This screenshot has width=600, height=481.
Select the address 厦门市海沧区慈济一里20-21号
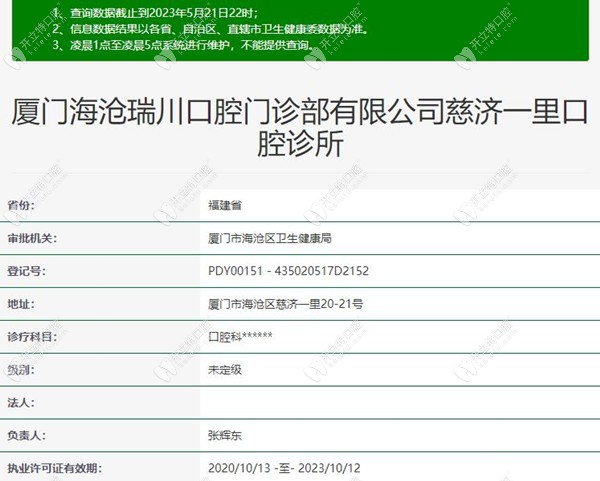(x=285, y=304)
